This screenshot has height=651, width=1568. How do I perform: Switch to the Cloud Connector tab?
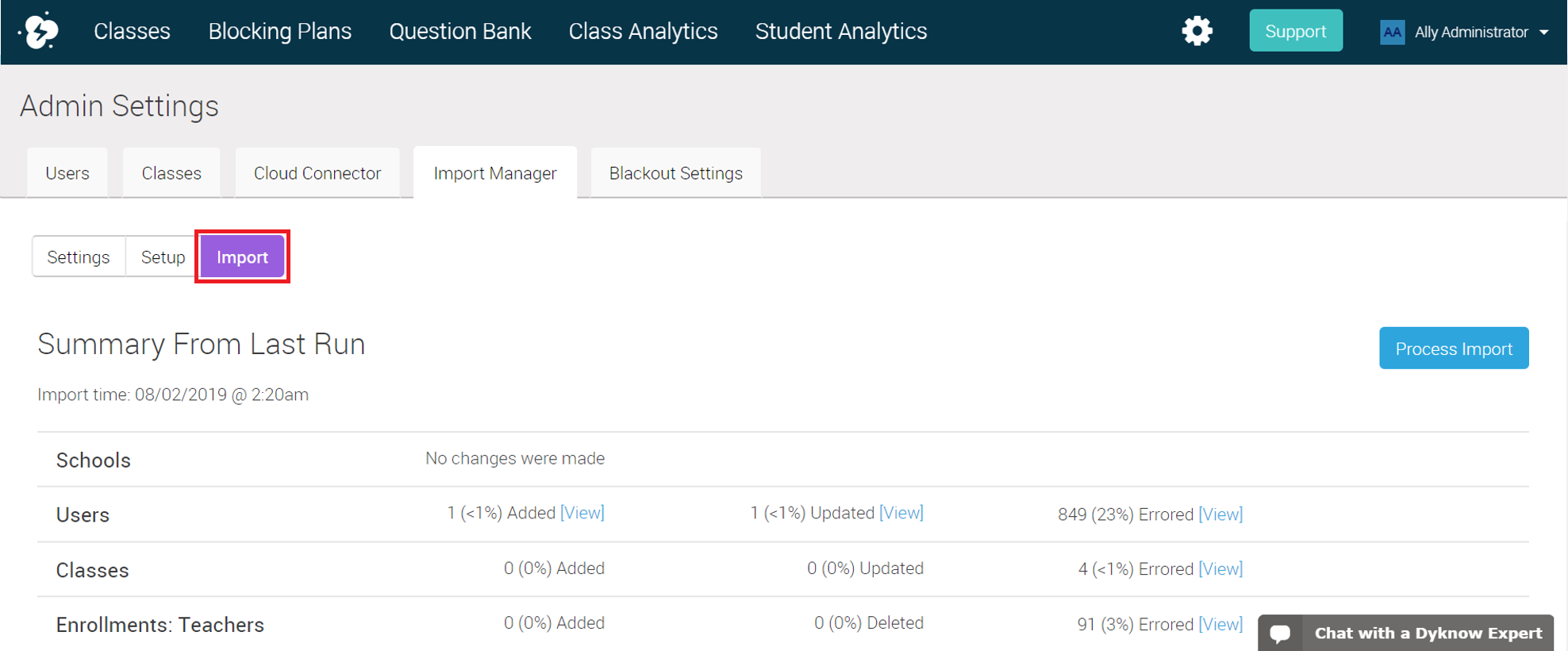pyautogui.click(x=317, y=173)
